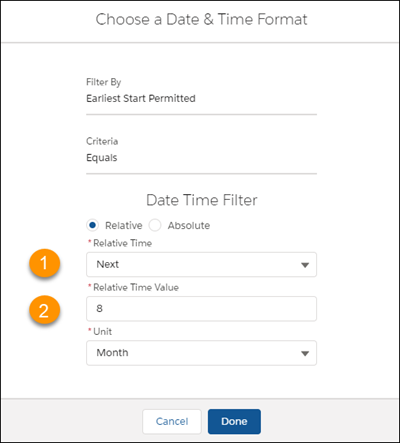Click the Done button

pos(234,422)
